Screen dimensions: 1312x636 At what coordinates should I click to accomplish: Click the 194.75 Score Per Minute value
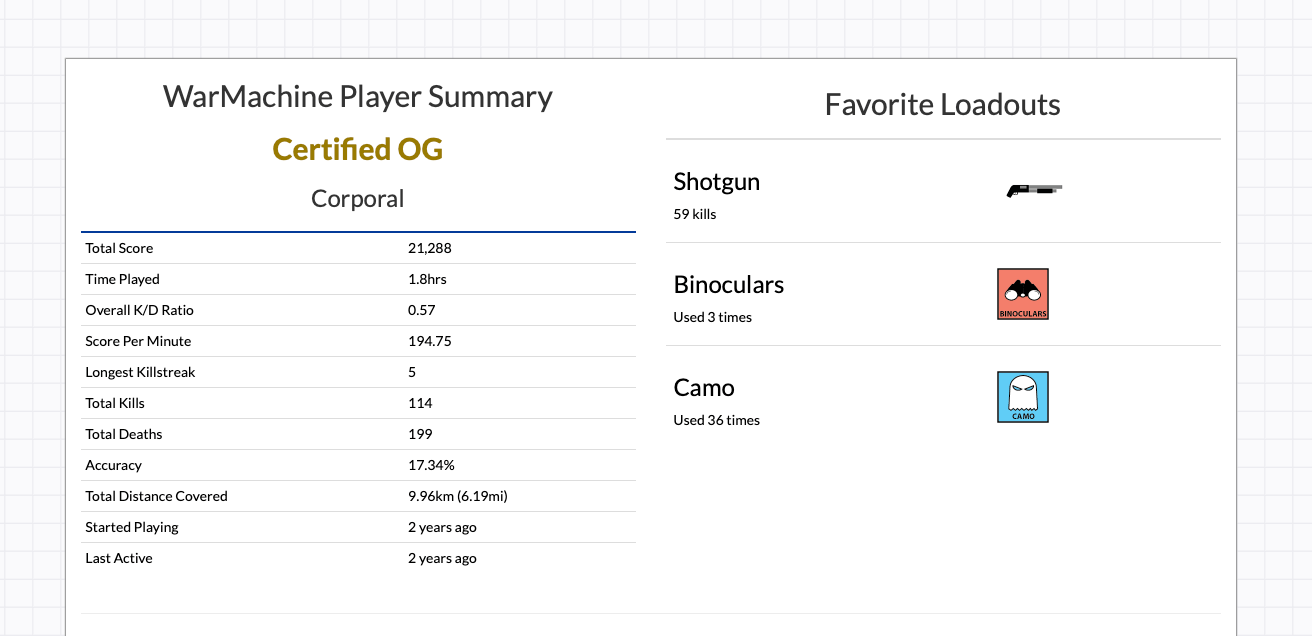(x=430, y=341)
